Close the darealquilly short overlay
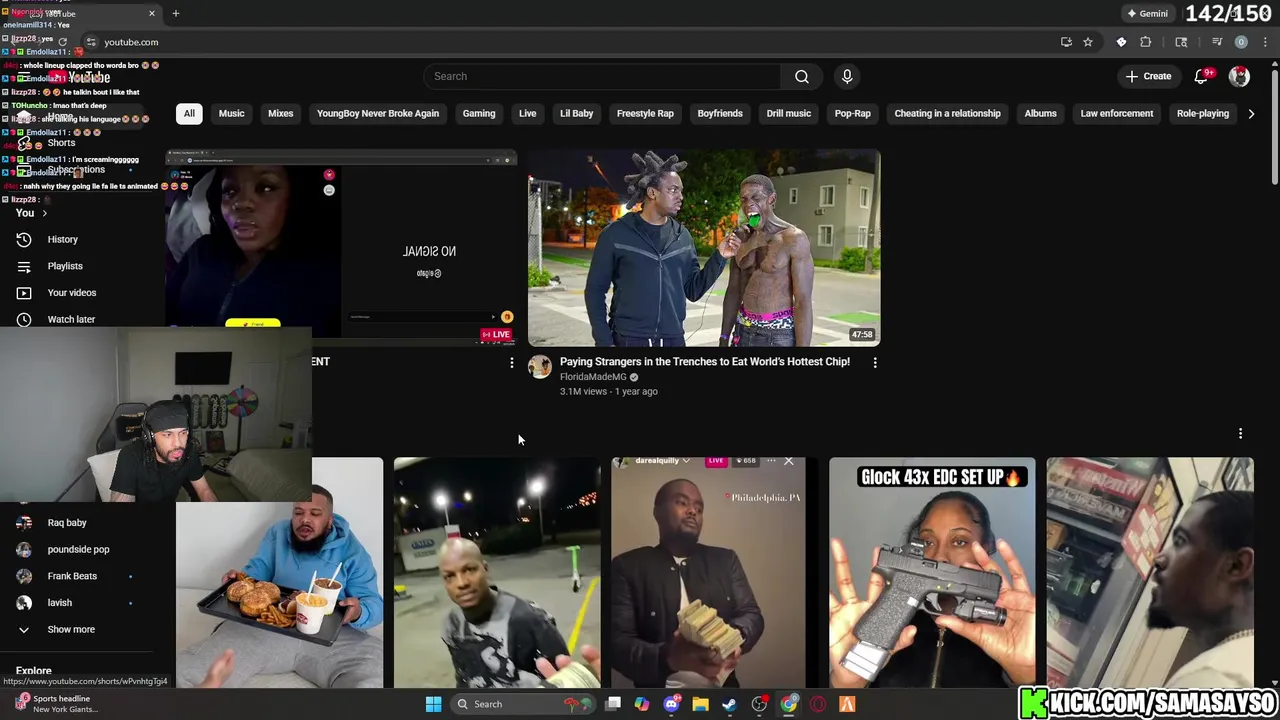1280x720 pixels. point(788,461)
